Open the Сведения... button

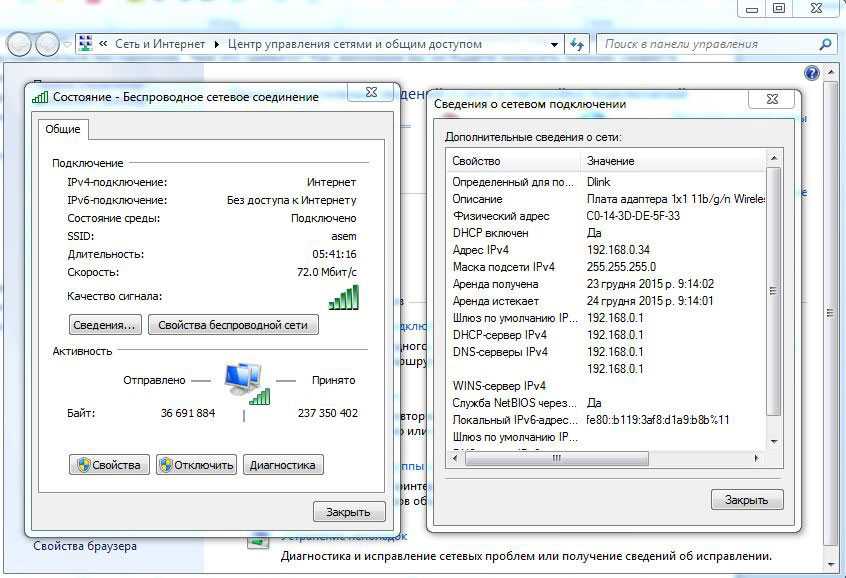105,325
